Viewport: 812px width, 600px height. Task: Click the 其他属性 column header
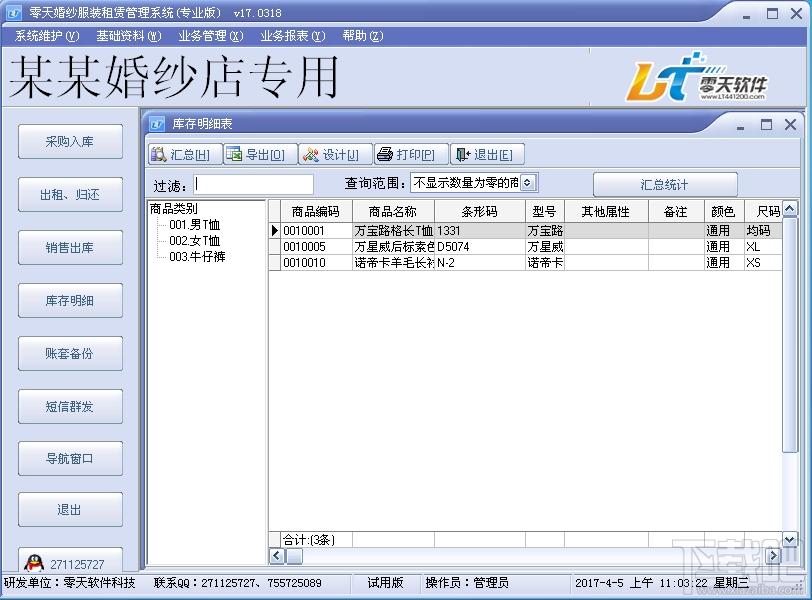(x=606, y=211)
